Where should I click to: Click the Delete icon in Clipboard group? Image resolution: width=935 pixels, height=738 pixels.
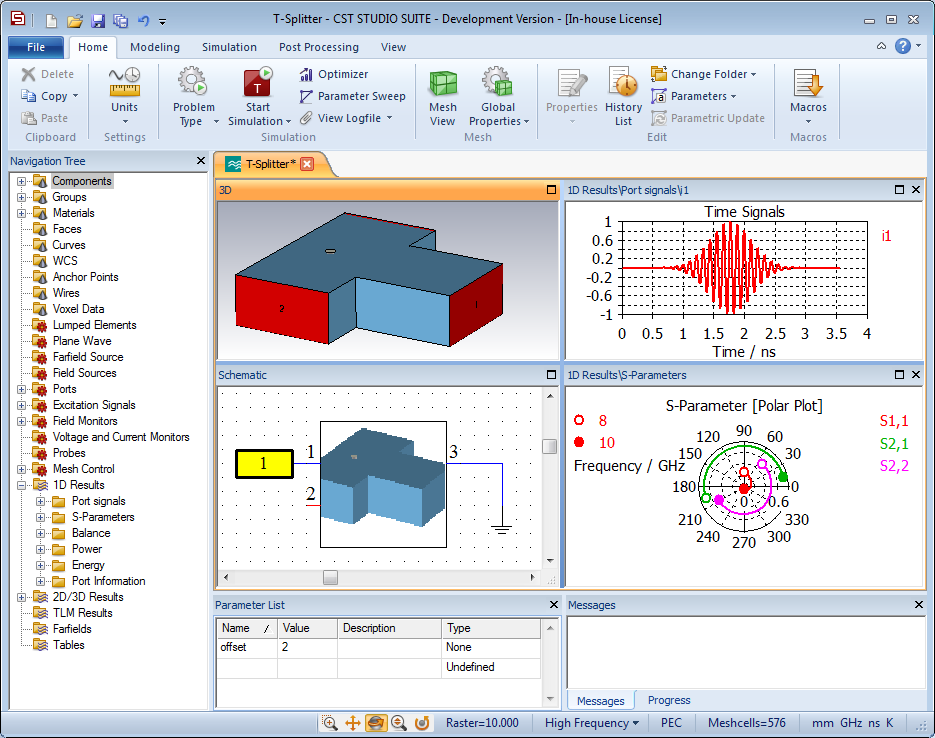tap(28, 74)
